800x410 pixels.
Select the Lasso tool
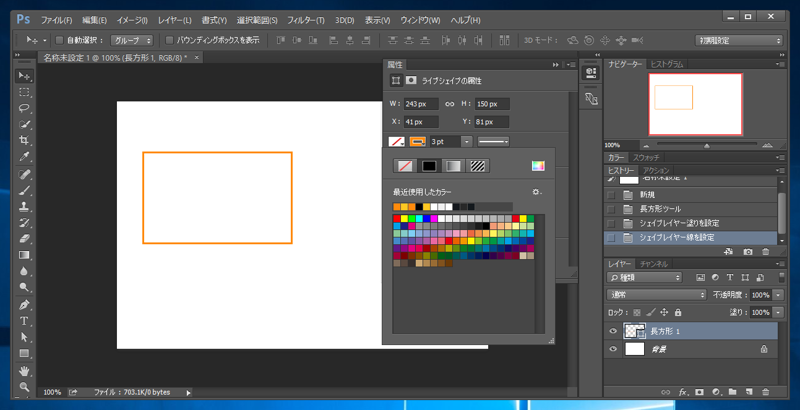coord(24,108)
